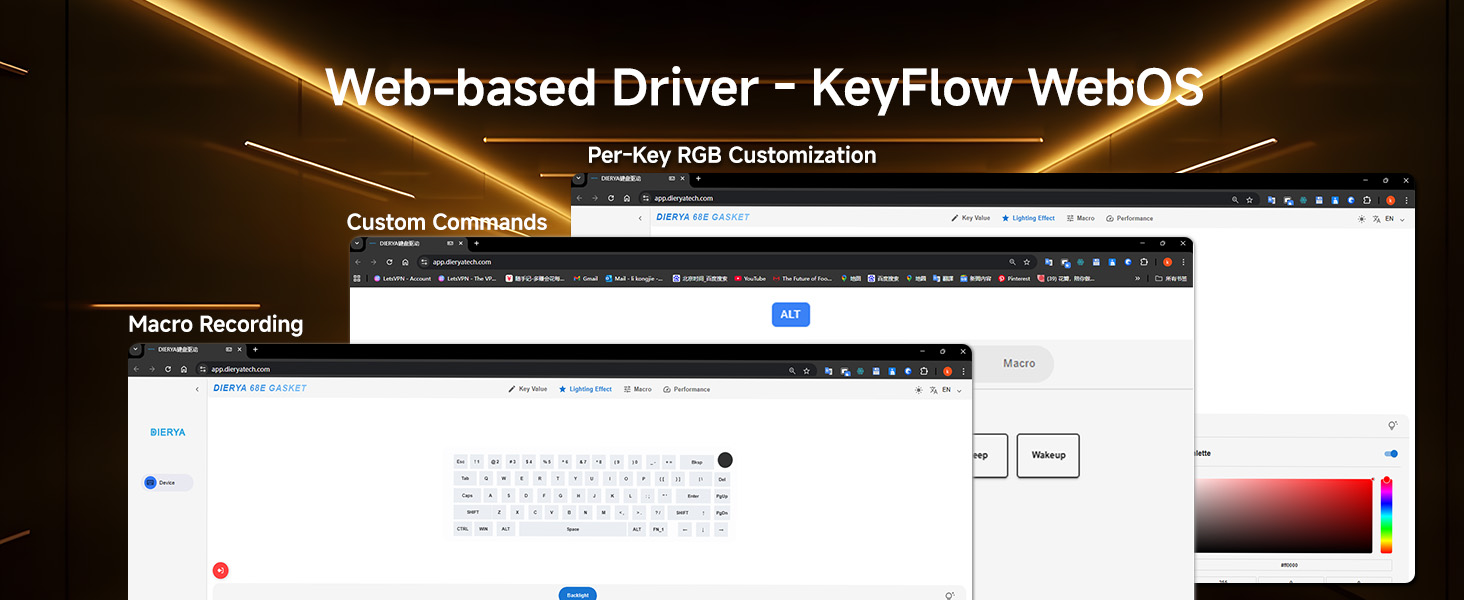
Task: Click the home icon in front browser window
Action: [183, 369]
